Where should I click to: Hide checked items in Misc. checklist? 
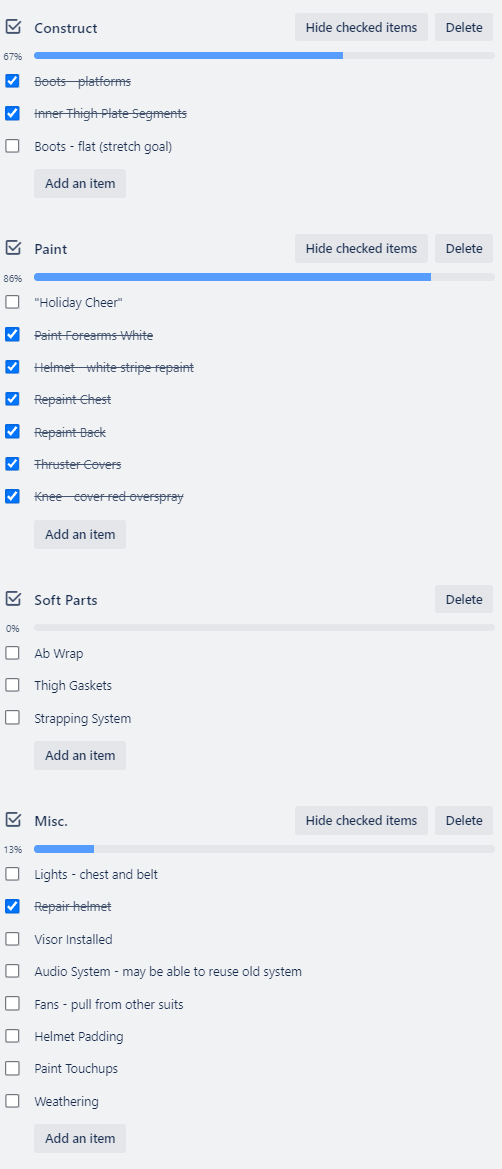pyautogui.click(x=361, y=820)
